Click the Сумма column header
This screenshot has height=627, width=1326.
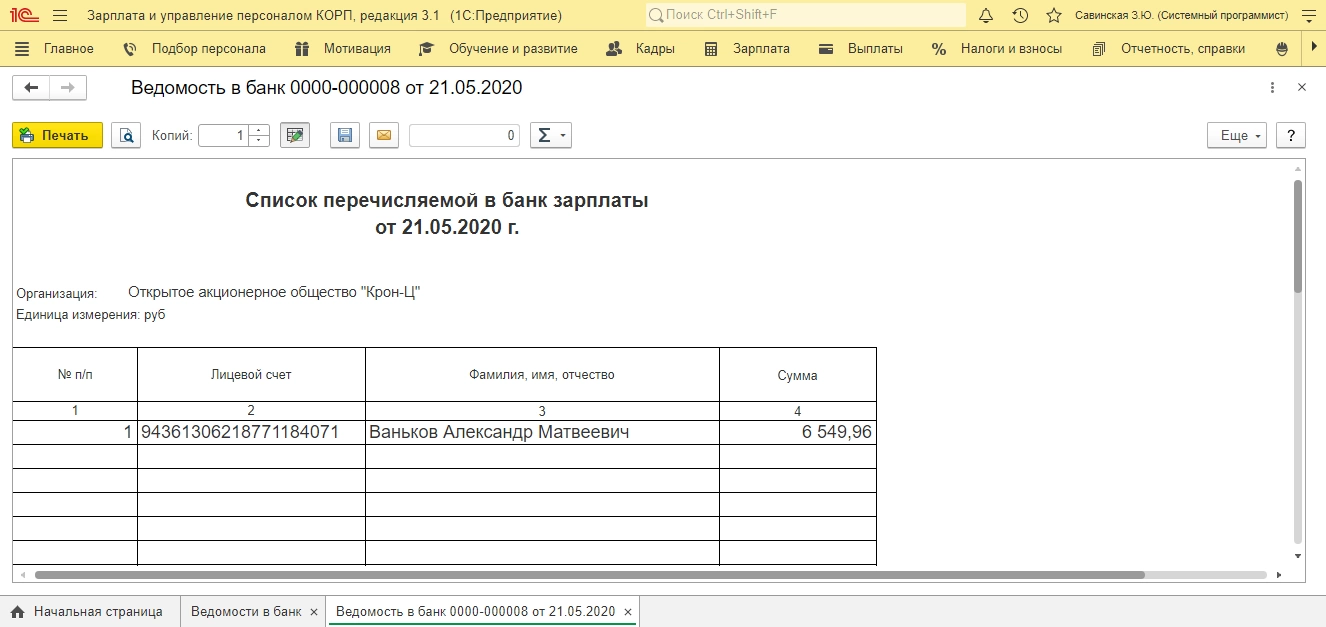pos(798,375)
